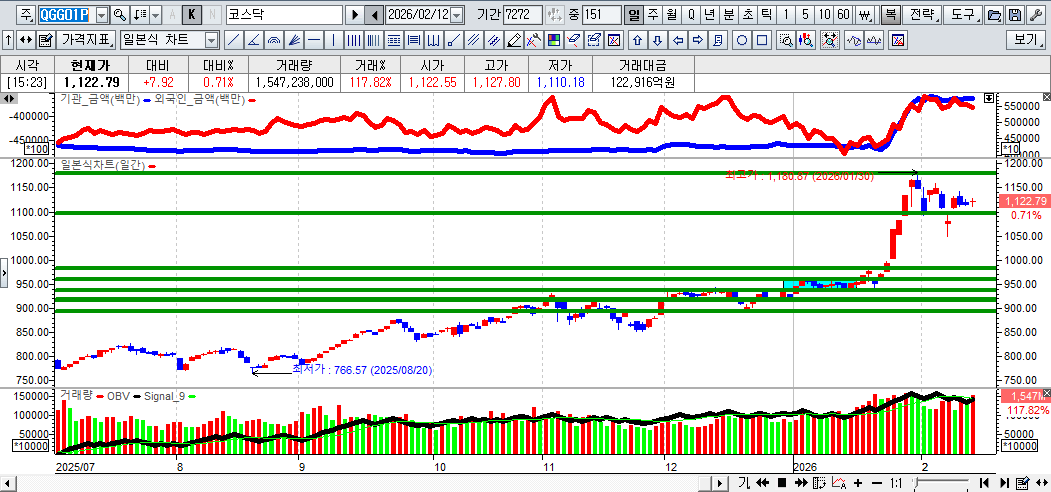1051x492 pixels.
Task: Open the 도구 menu
Action: 962,15
